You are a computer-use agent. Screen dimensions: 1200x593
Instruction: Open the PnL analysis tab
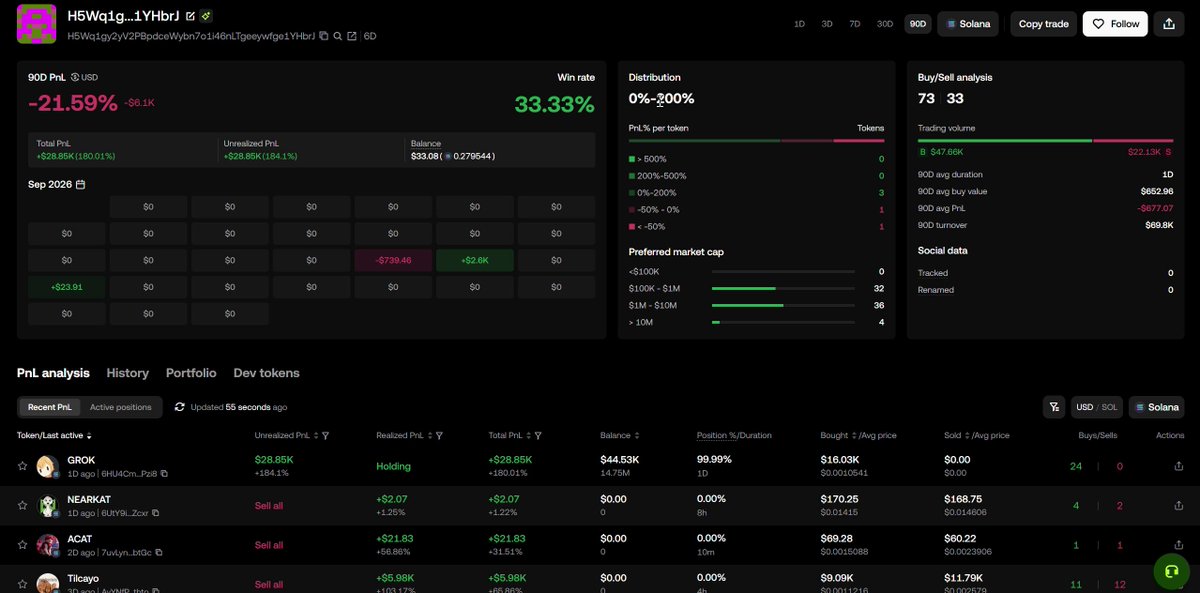tap(53, 373)
